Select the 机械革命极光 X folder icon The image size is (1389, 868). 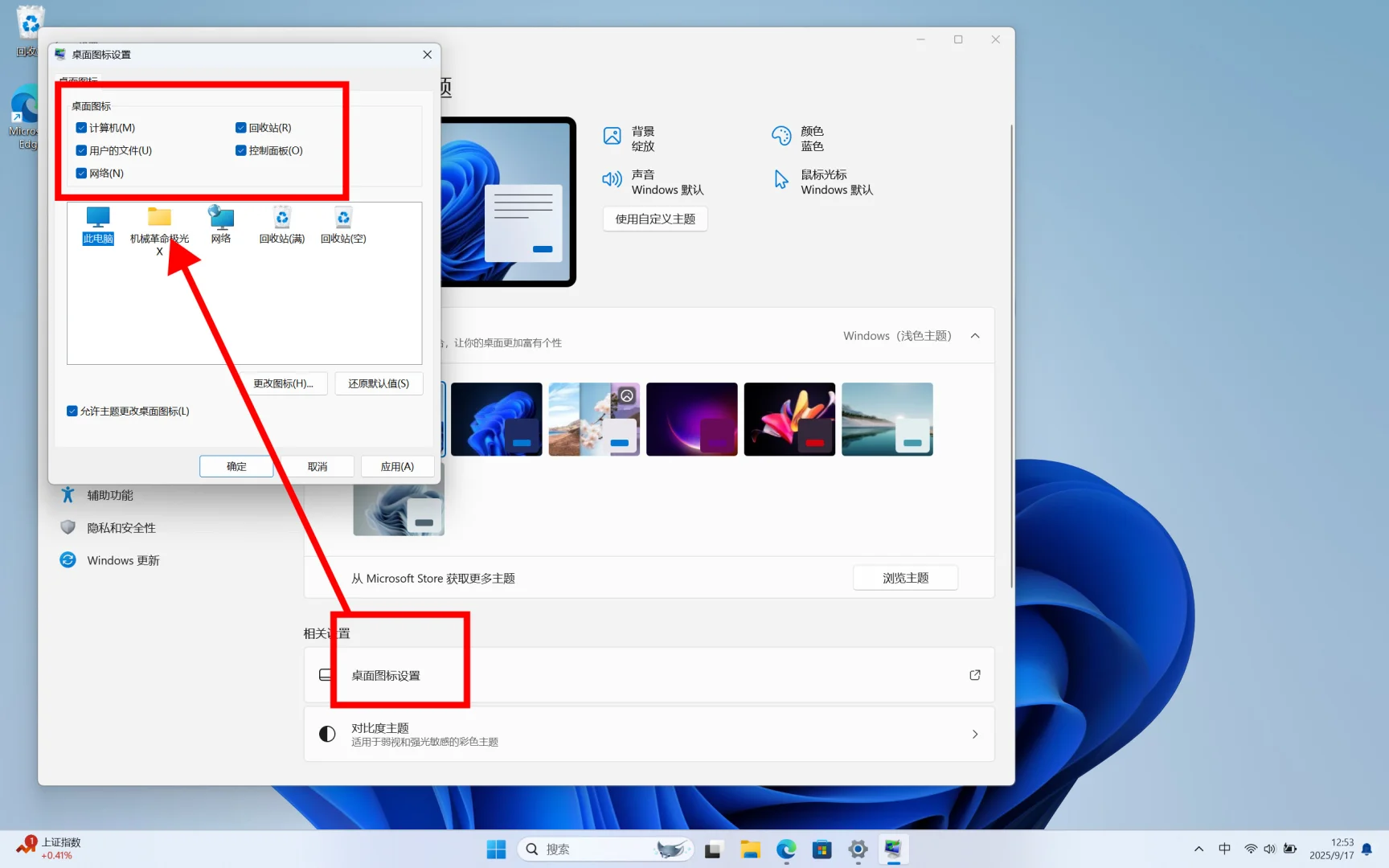coord(159,231)
